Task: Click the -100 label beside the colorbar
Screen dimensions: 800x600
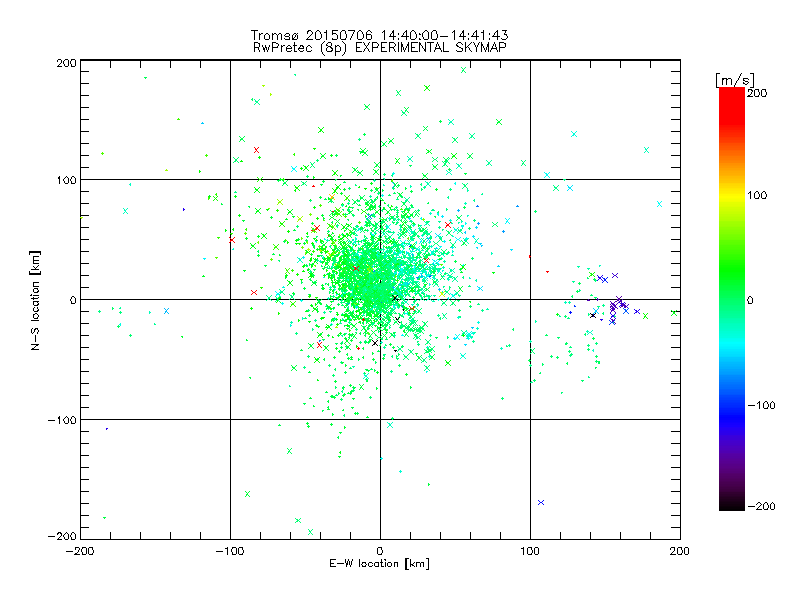Action: pos(761,405)
